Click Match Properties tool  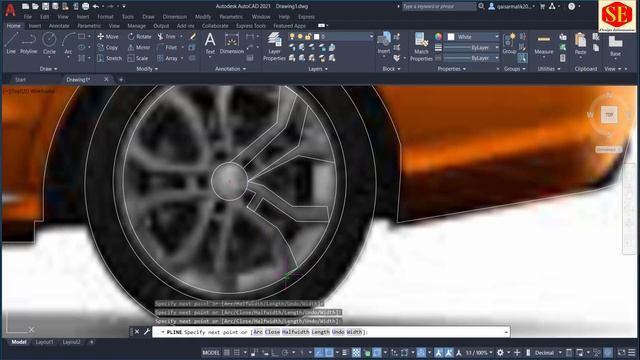[421, 47]
